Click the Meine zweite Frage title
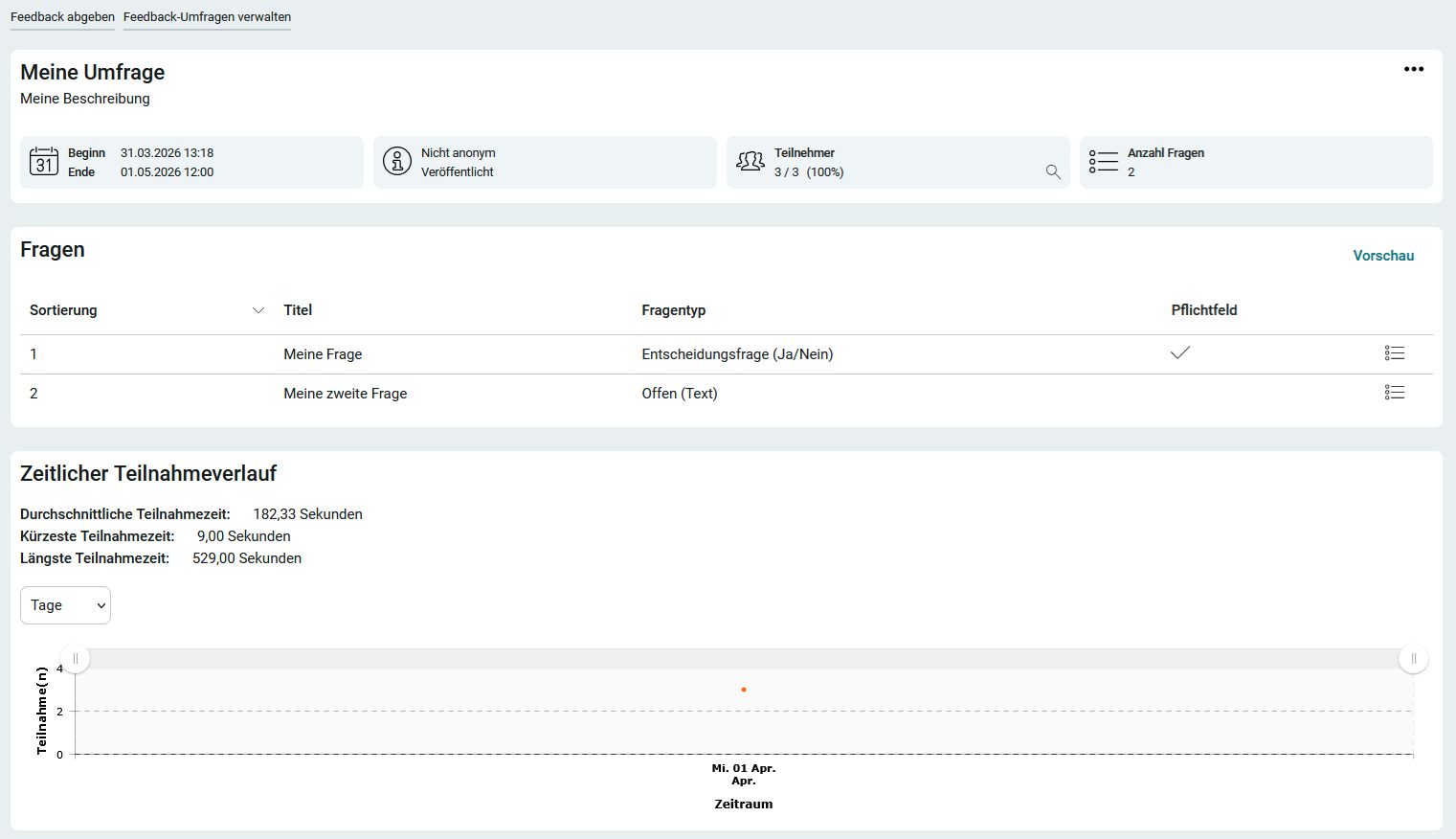The image size is (1456, 839). pyautogui.click(x=345, y=394)
